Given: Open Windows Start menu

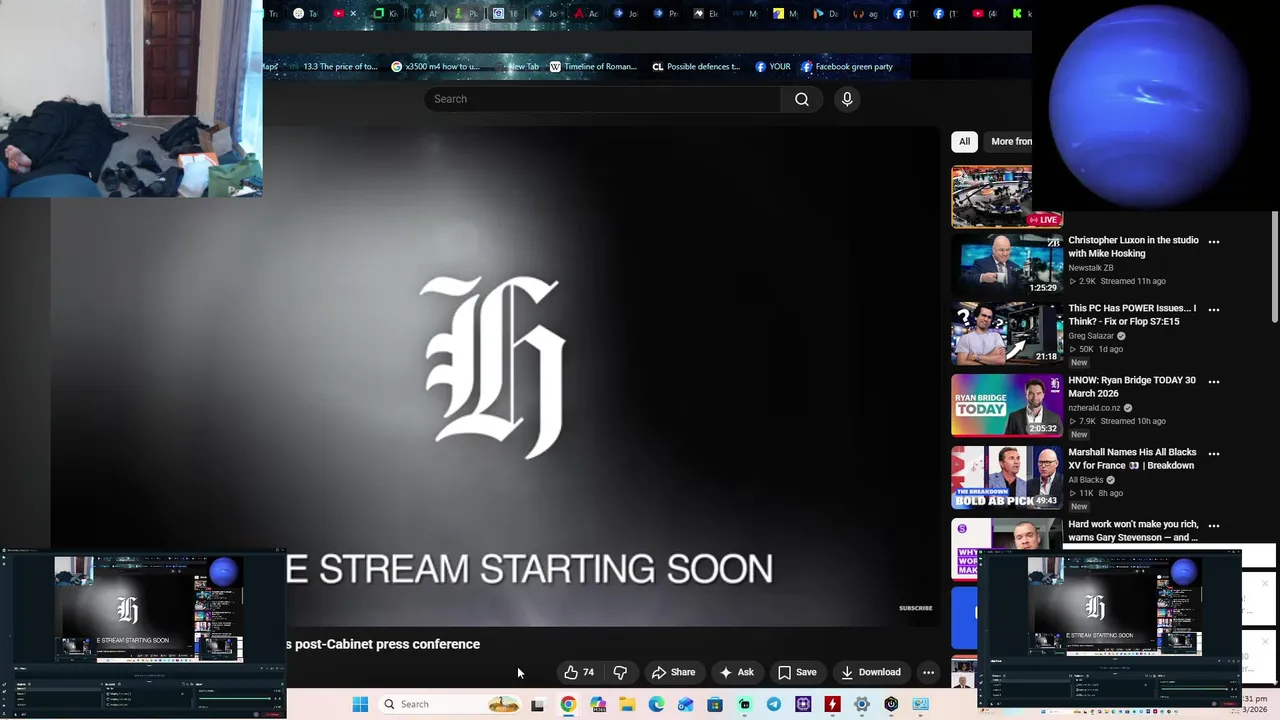Looking at the screenshot, I should pyautogui.click(x=360, y=704).
